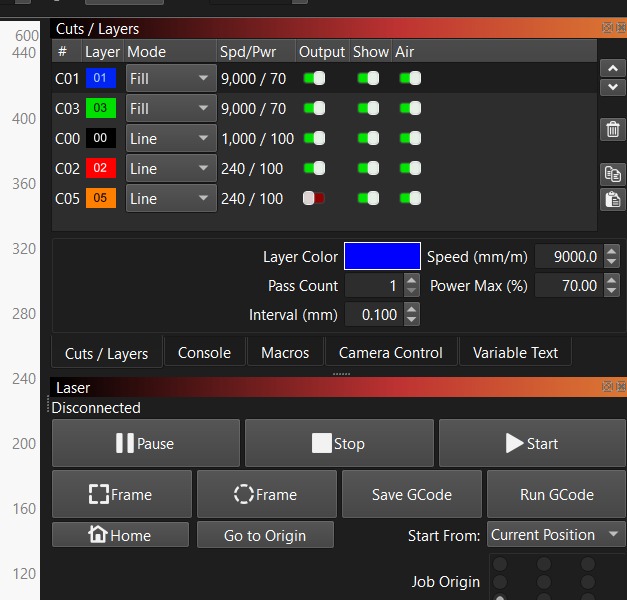Click the paste layer settings icon
This screenshot has height=600, width=627.
612,198
